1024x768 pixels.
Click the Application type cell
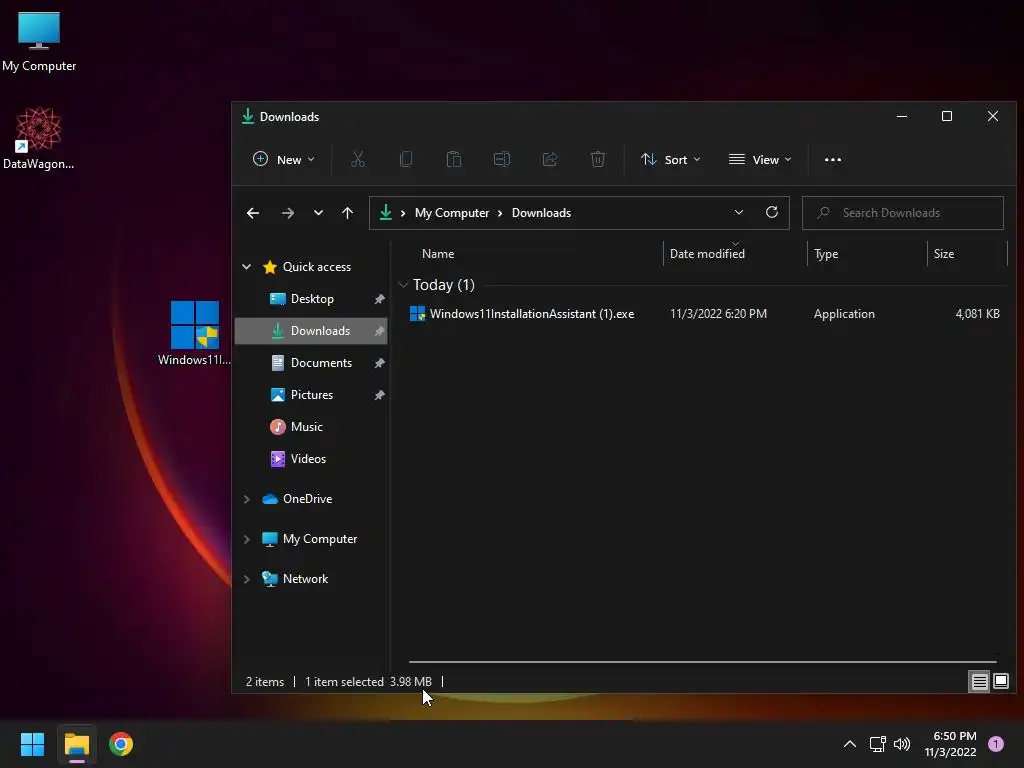coord(844,314)
